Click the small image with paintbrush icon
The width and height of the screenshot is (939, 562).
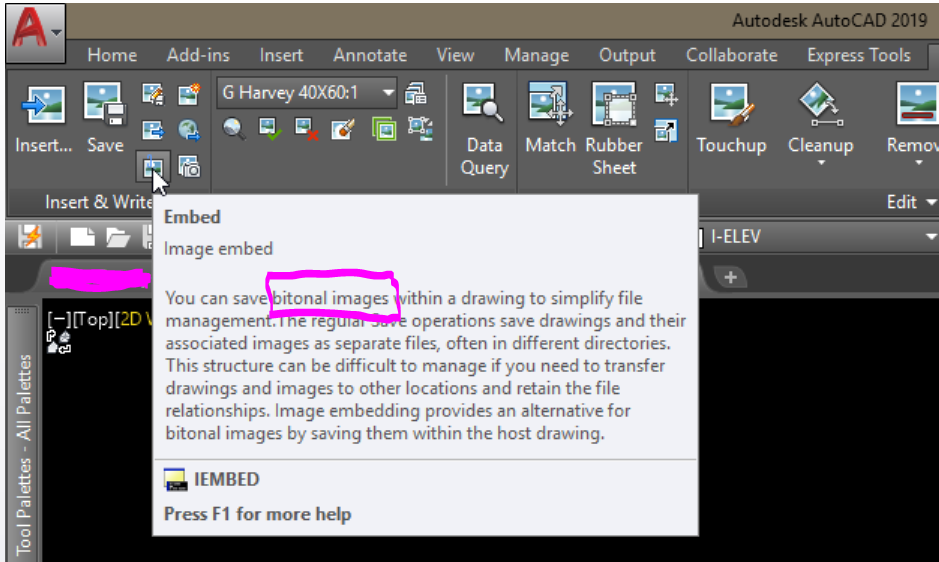(x=343, y=128)
